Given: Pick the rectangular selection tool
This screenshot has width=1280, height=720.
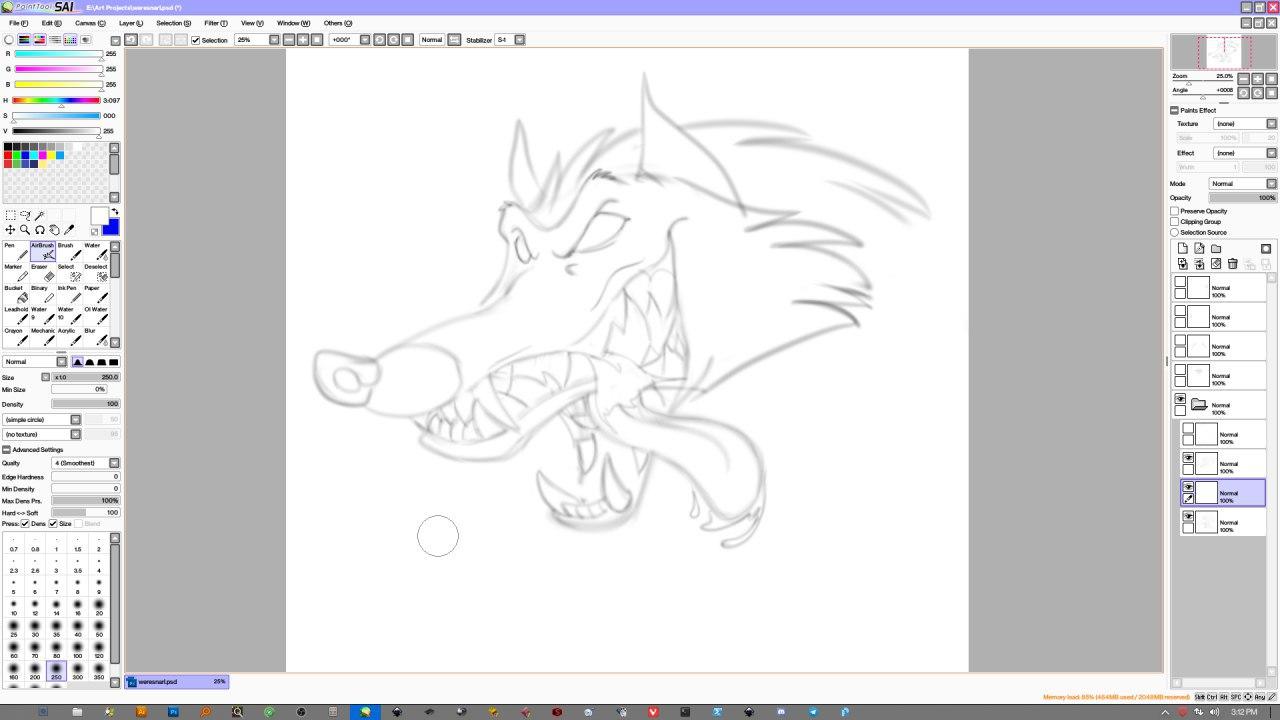Looking at the screenshot, I should pos(10,216).
